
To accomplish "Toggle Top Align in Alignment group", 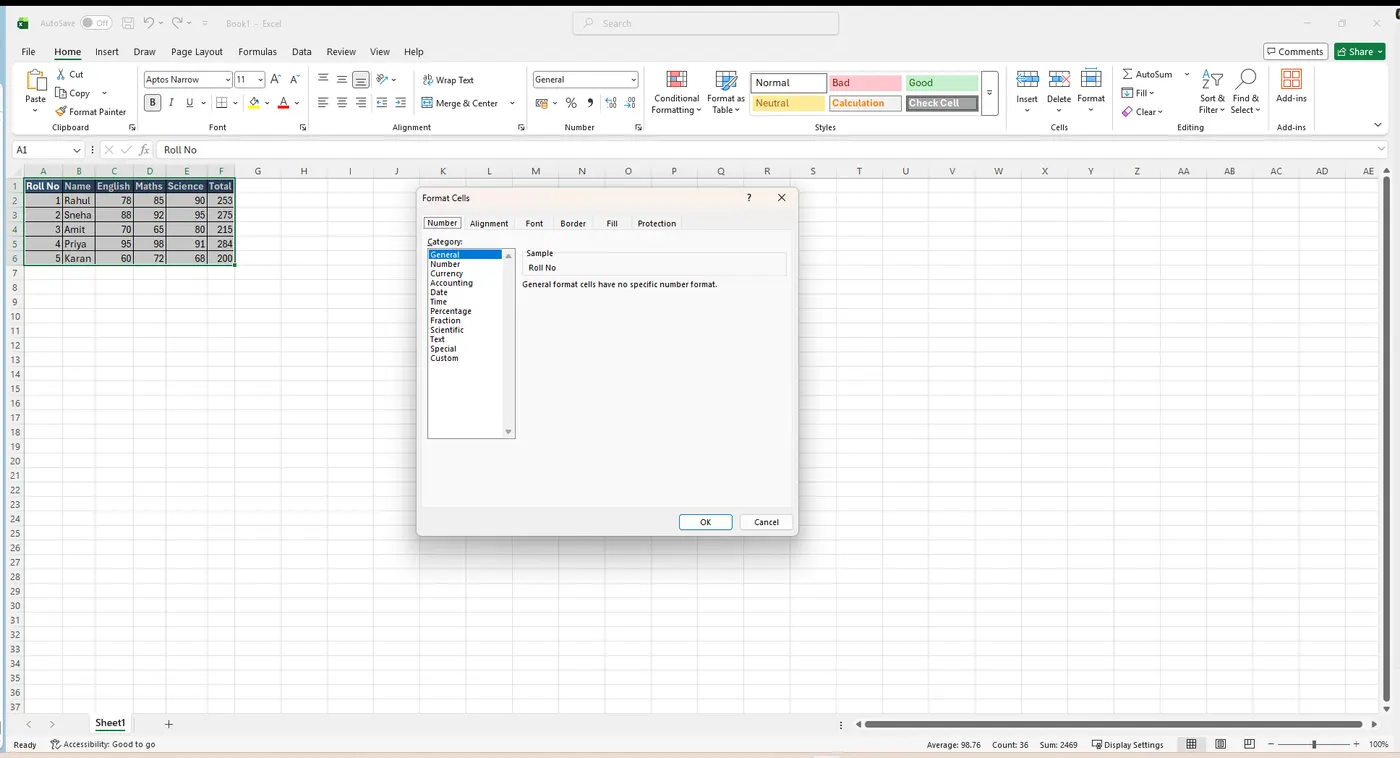I will (323, 79).
